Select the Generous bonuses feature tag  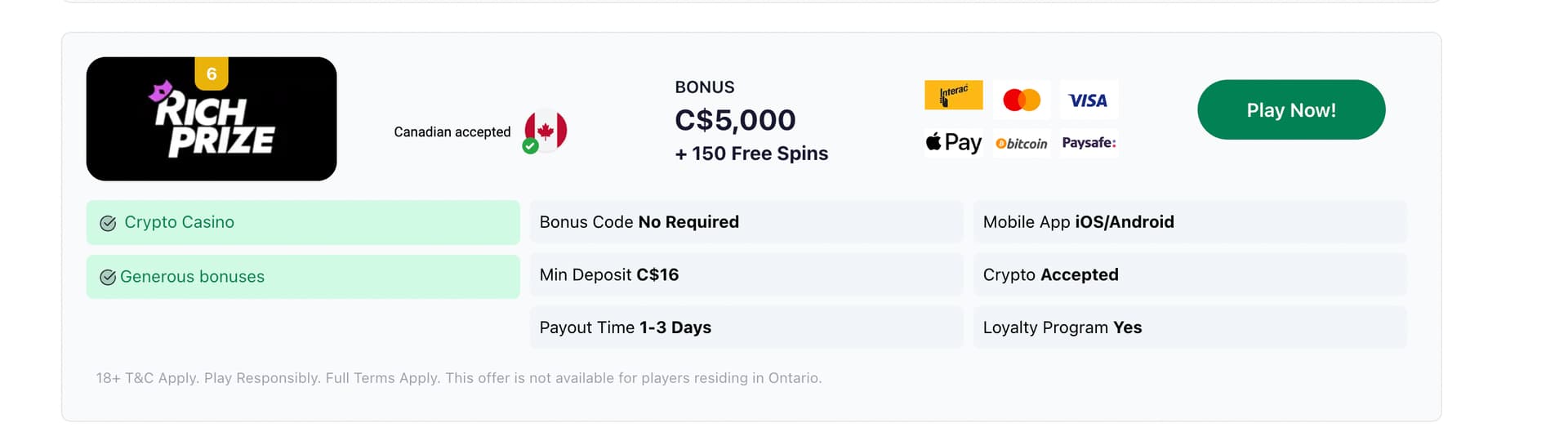[303, 277]
